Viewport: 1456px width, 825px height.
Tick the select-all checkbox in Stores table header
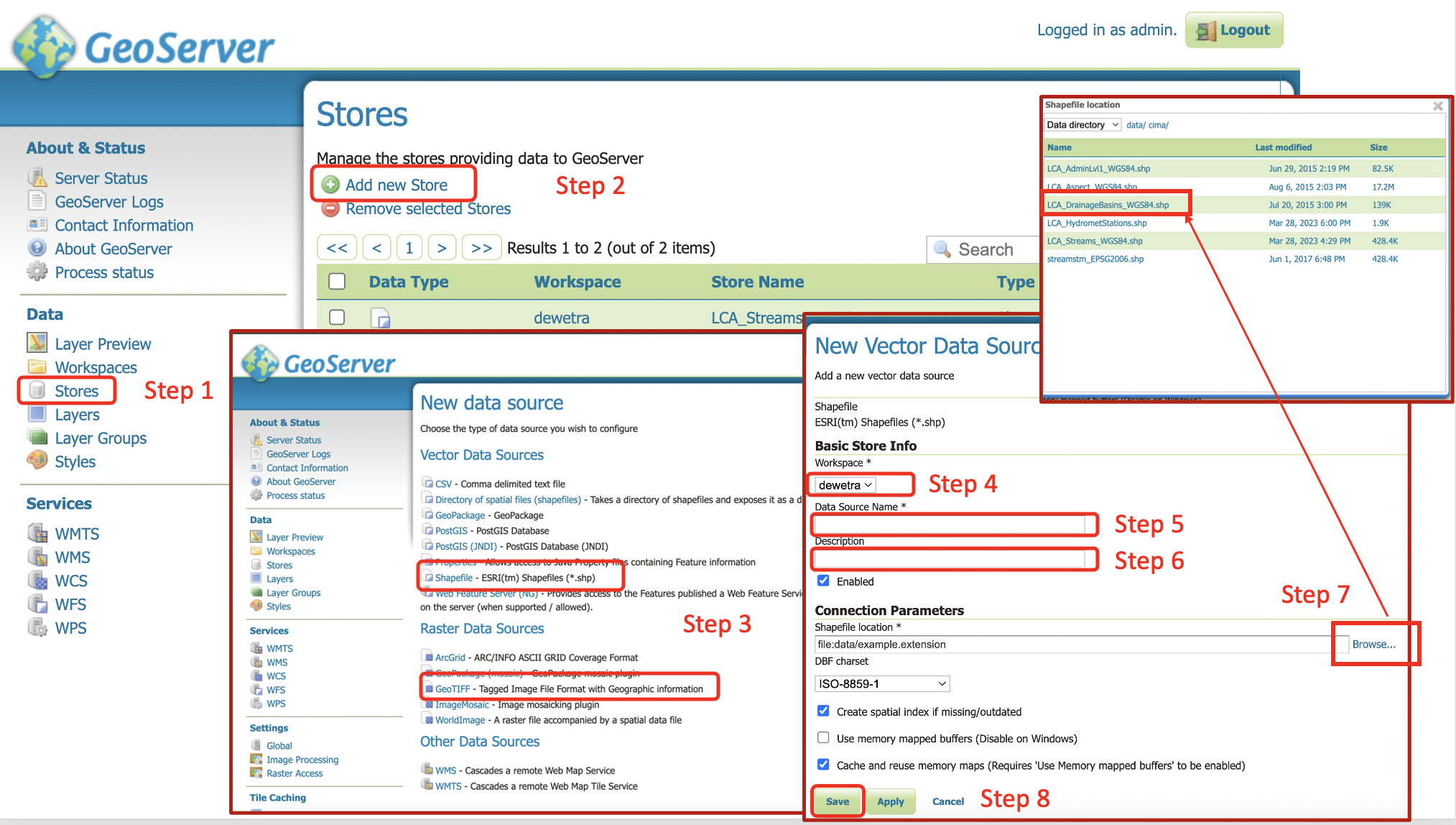pyautogui.click(x=337, y=281)
